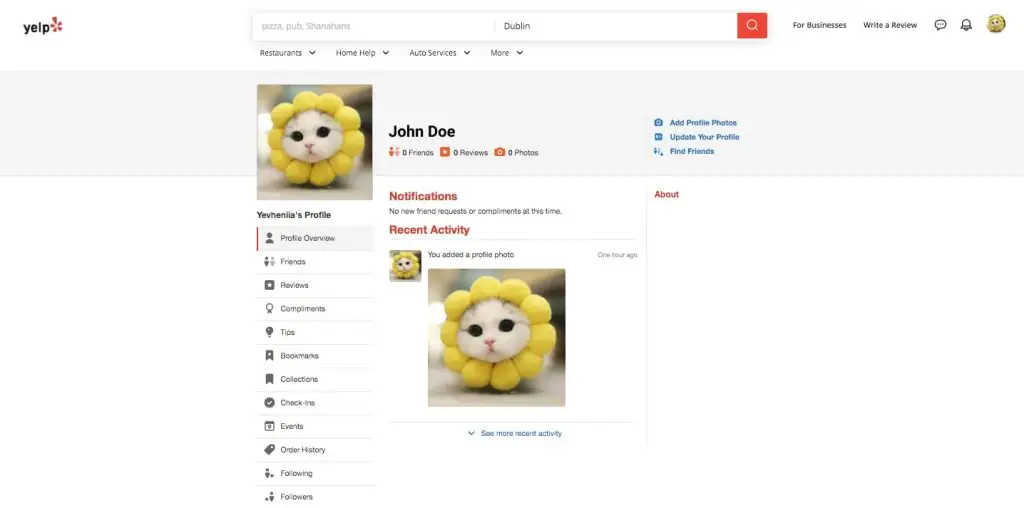The width and height of the screenshot is (1024, 508).
Task: Click the 'One hour ago' timestamp
Action: [617, 255]
